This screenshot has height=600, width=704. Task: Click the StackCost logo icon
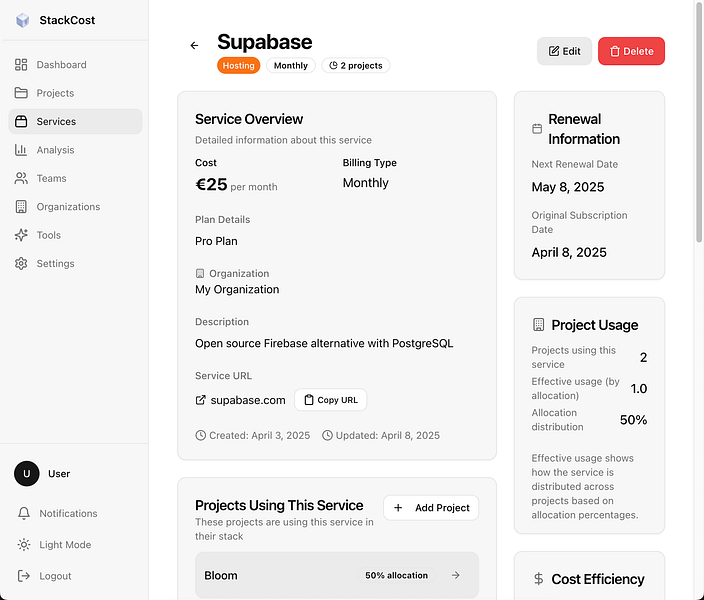tap(23, 20)
